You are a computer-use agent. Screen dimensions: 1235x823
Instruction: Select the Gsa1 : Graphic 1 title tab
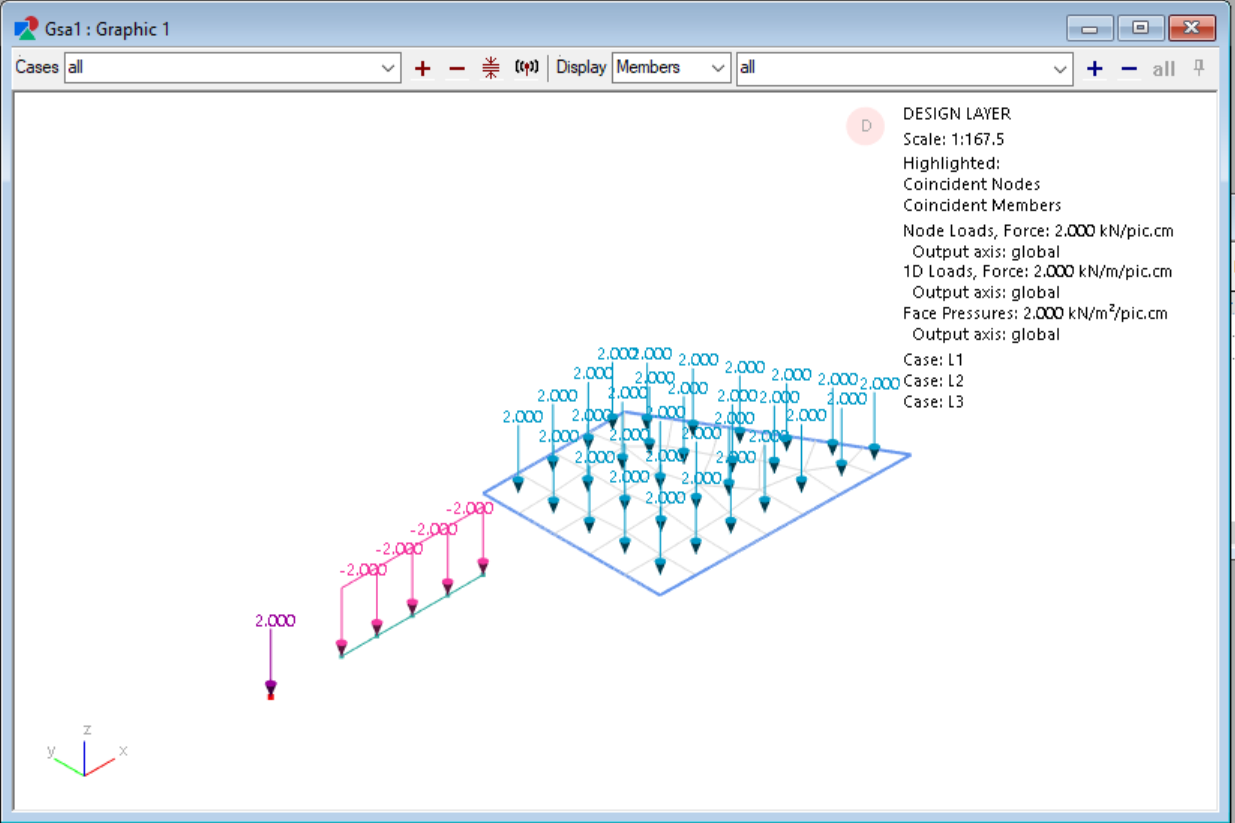pyautogui.click(x=107, y=28)
